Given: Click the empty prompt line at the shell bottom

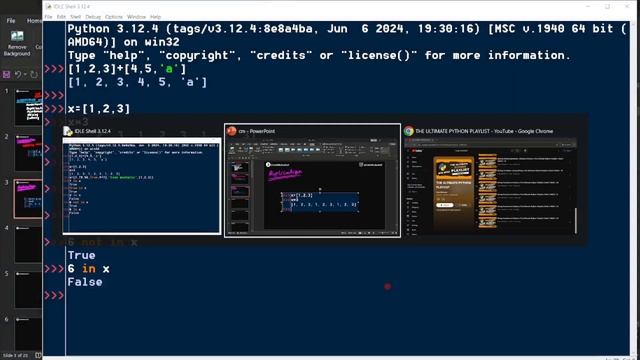Looking at the screenshot, I should point(347,296).
